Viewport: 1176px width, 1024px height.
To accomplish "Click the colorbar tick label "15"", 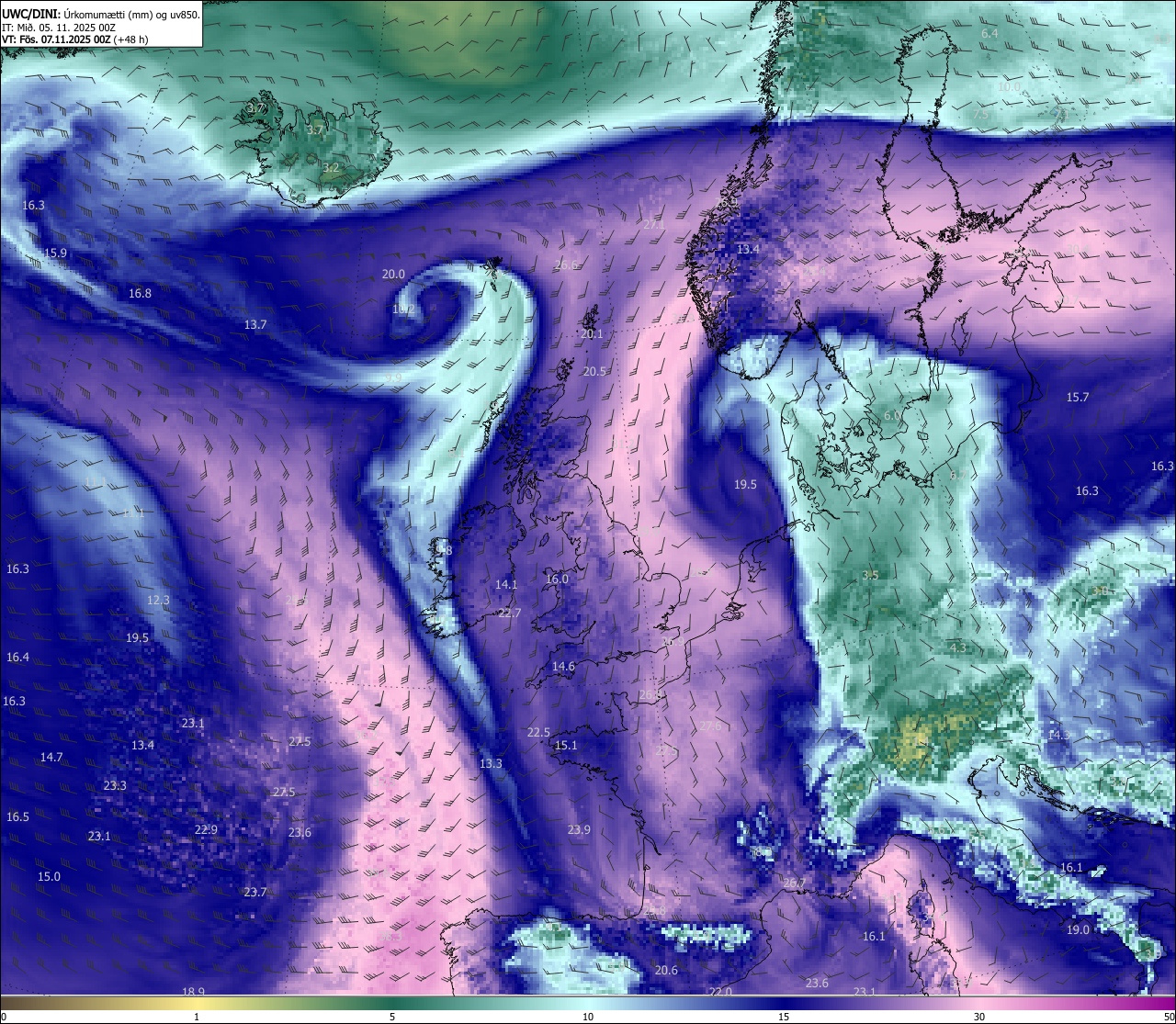I will pos(784,1017).
